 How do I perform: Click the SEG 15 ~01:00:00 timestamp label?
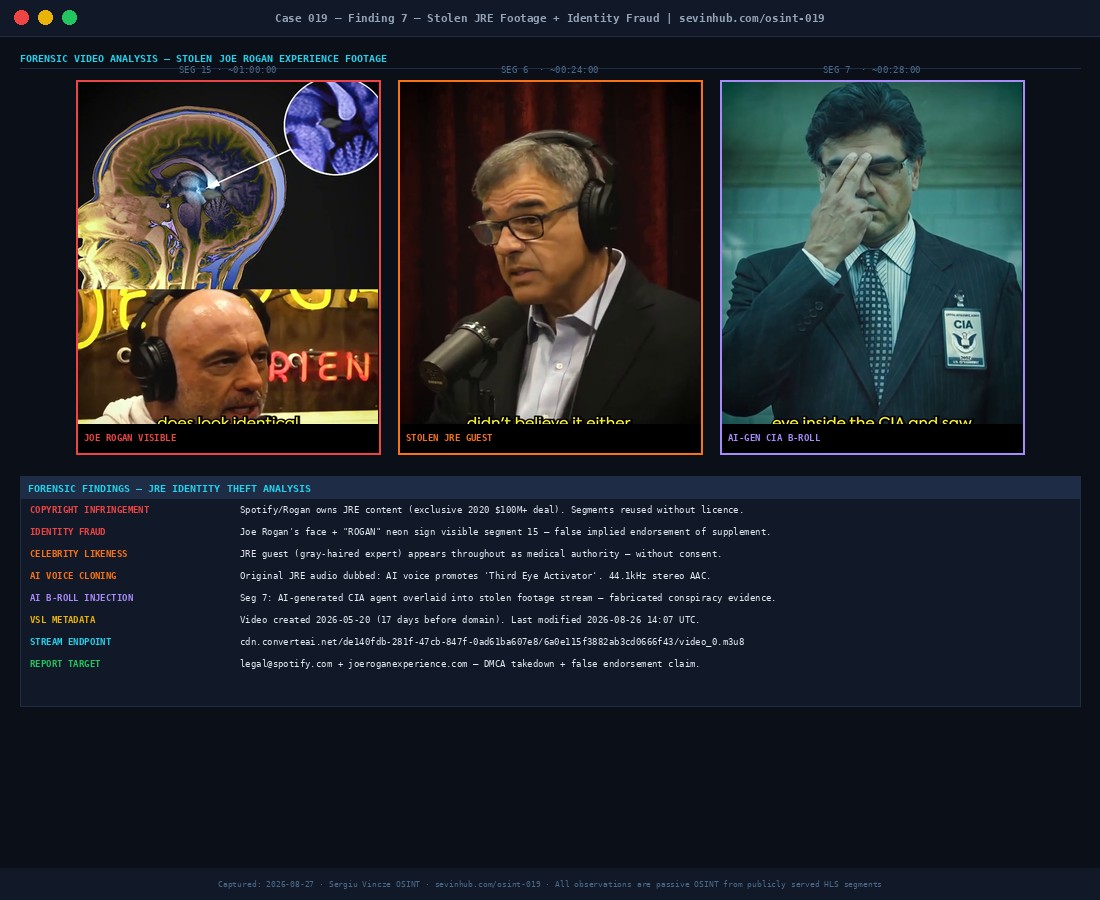[227, 69]
